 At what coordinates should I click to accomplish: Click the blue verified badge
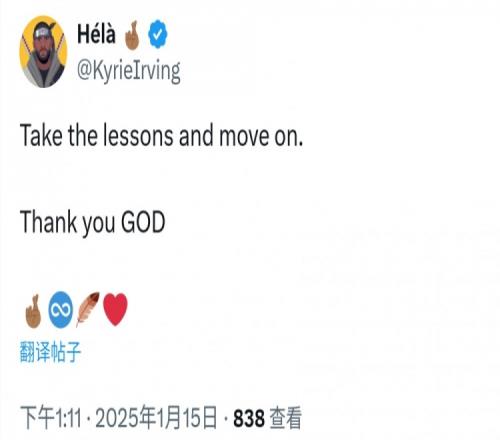[x=158, y=34]
